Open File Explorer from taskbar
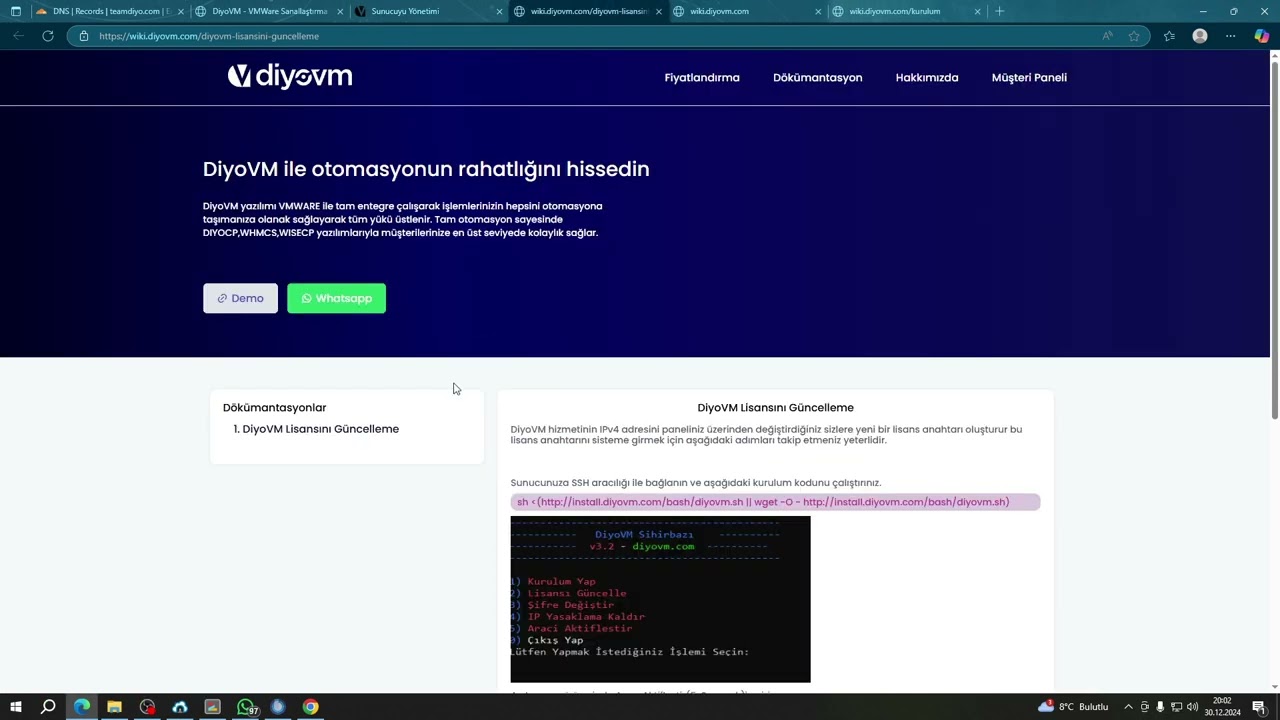This screenshot has height=720, width=1280. click(114, 707)
